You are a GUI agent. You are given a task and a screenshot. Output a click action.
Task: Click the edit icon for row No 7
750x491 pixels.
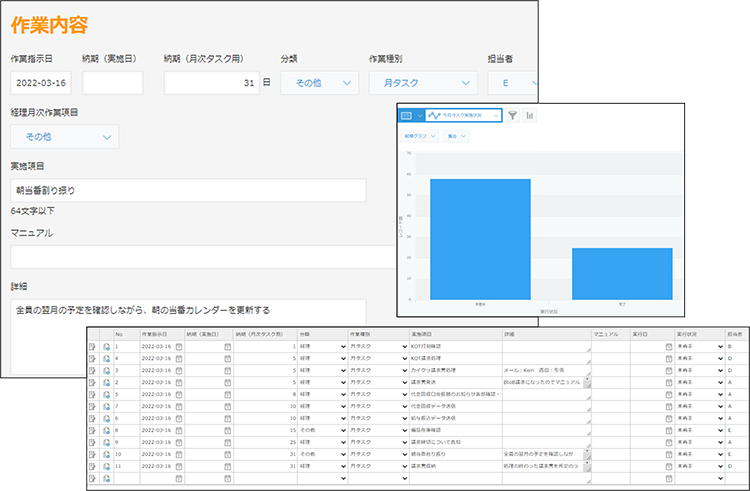coord(93,406)
